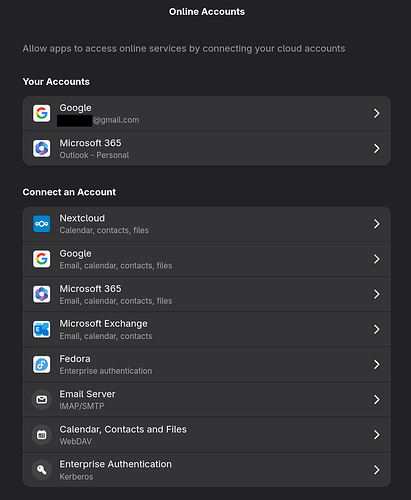
Task: Click the Email Server envelope icon
Action: [42, 399]
